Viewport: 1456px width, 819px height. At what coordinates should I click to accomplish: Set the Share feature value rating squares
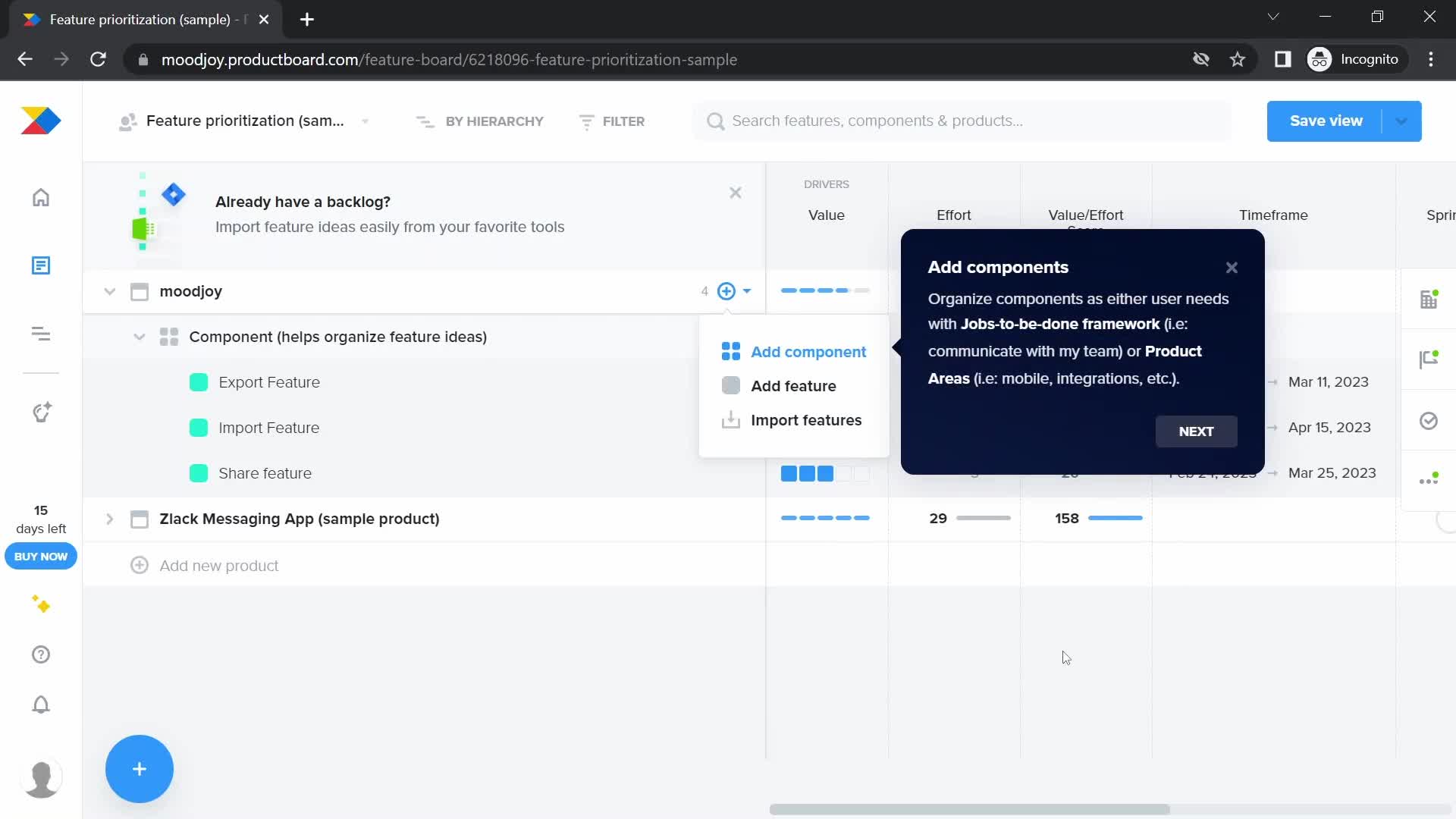[x=825, y=474]
